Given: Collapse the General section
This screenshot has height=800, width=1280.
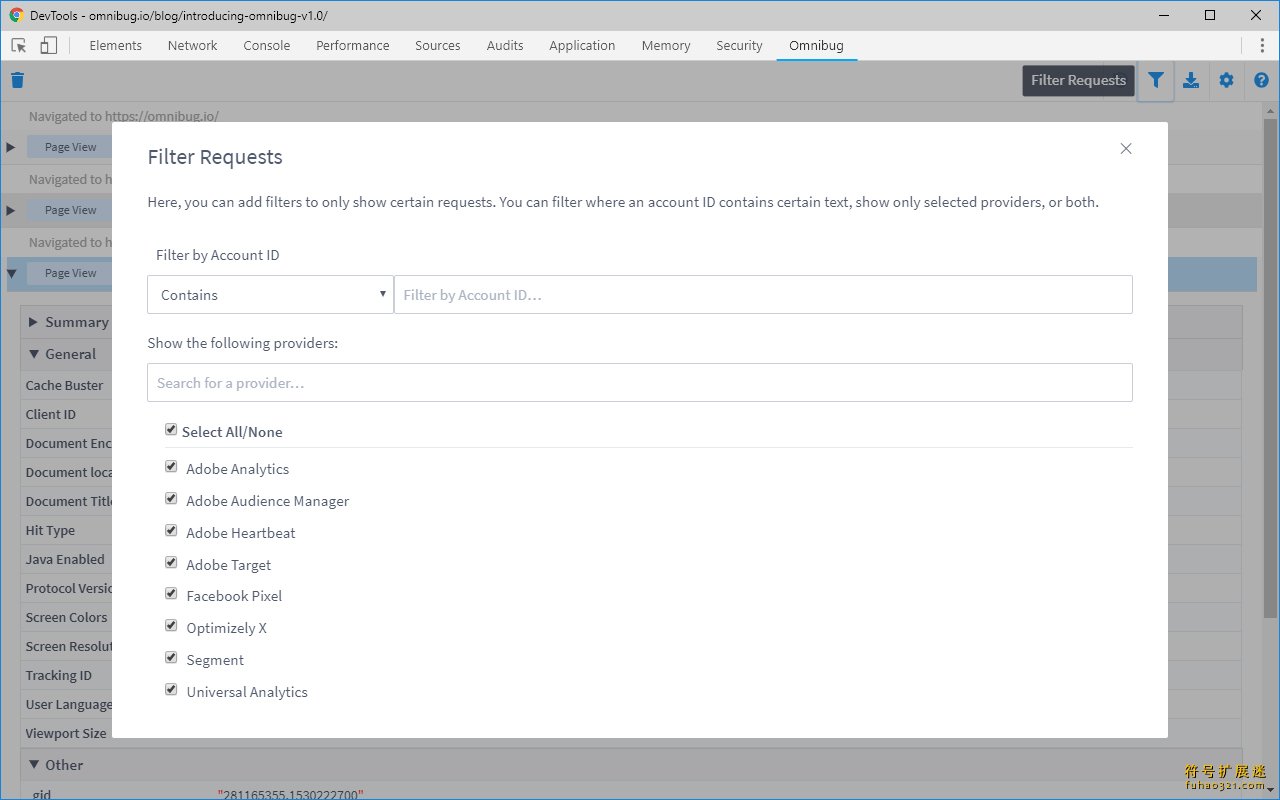Looking at the screenshot, I should 34,354.
